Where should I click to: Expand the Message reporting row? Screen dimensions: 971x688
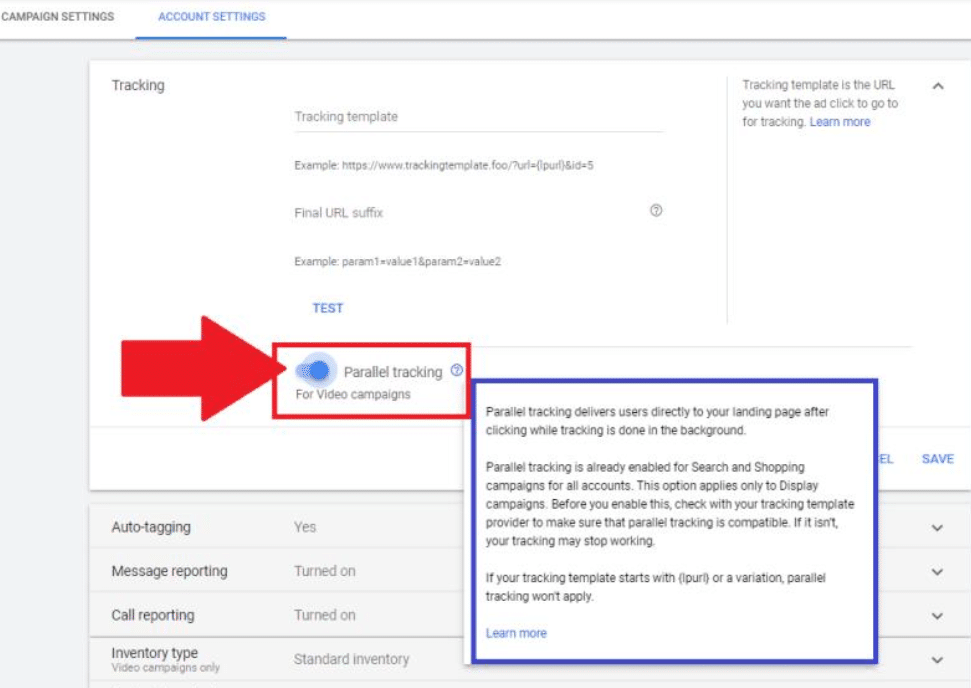(936, 569)
